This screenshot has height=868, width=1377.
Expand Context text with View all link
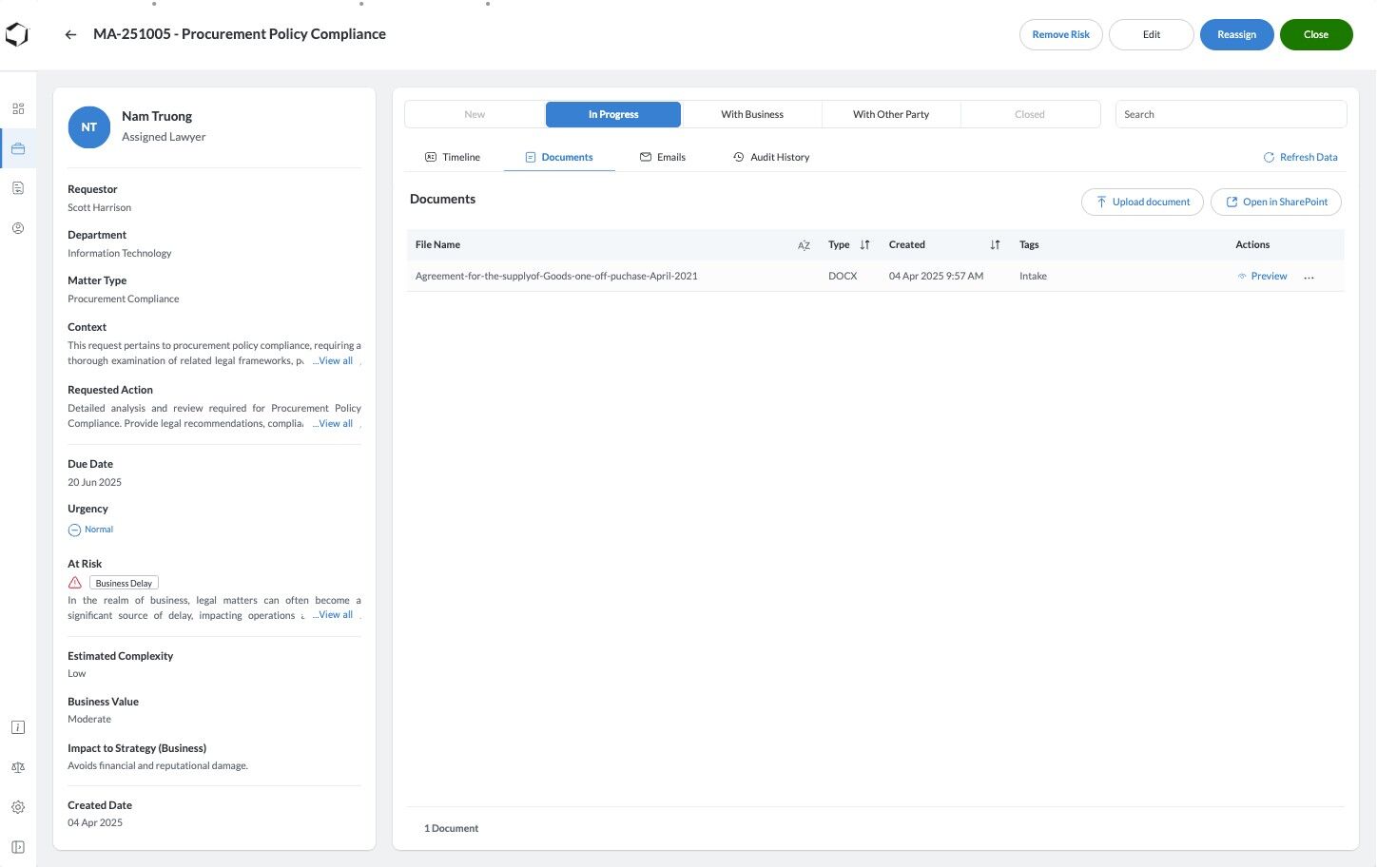pyautogui.click(x=334, y=361)
